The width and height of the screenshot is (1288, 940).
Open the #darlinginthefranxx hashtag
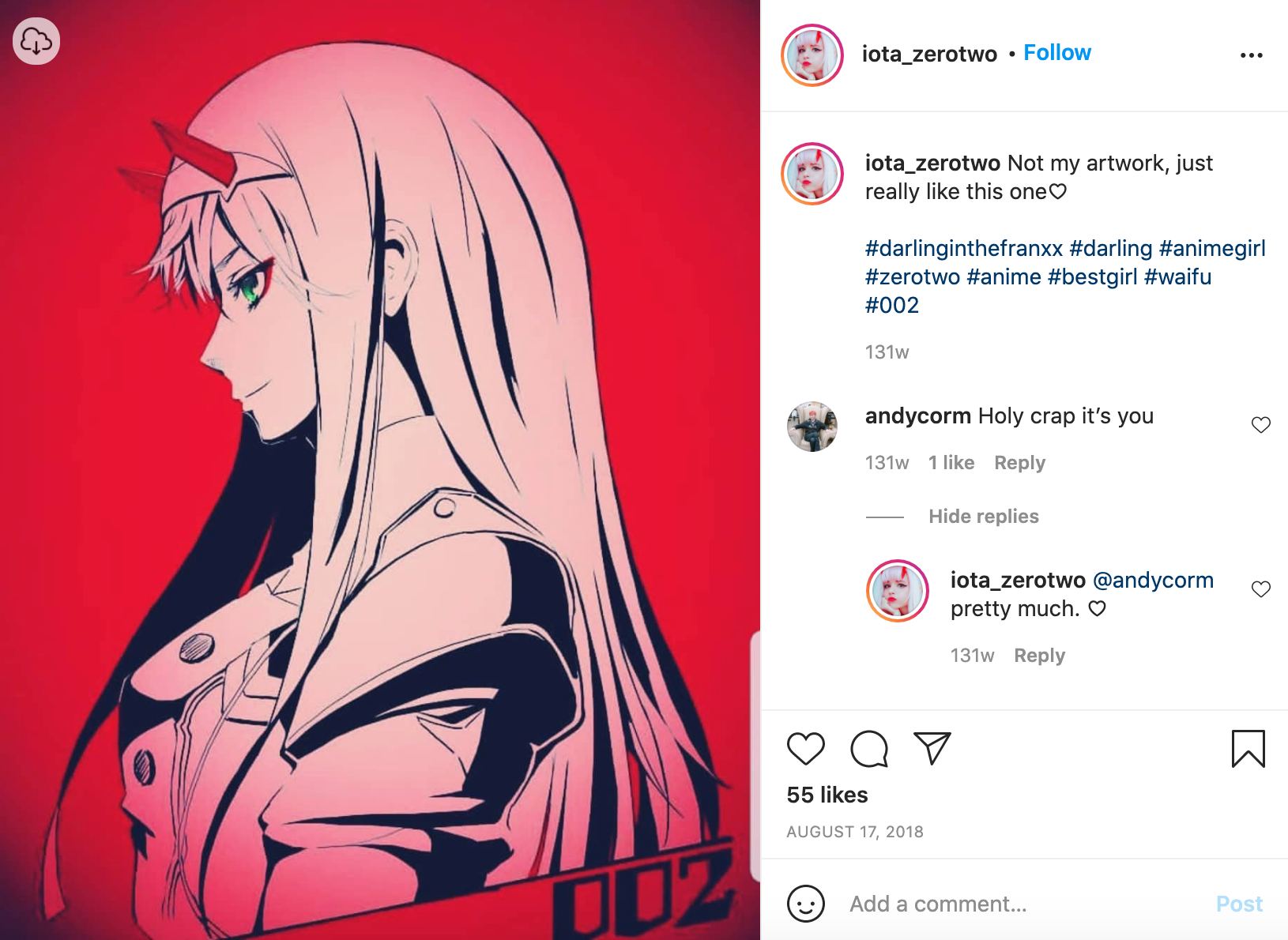point(964,249)
